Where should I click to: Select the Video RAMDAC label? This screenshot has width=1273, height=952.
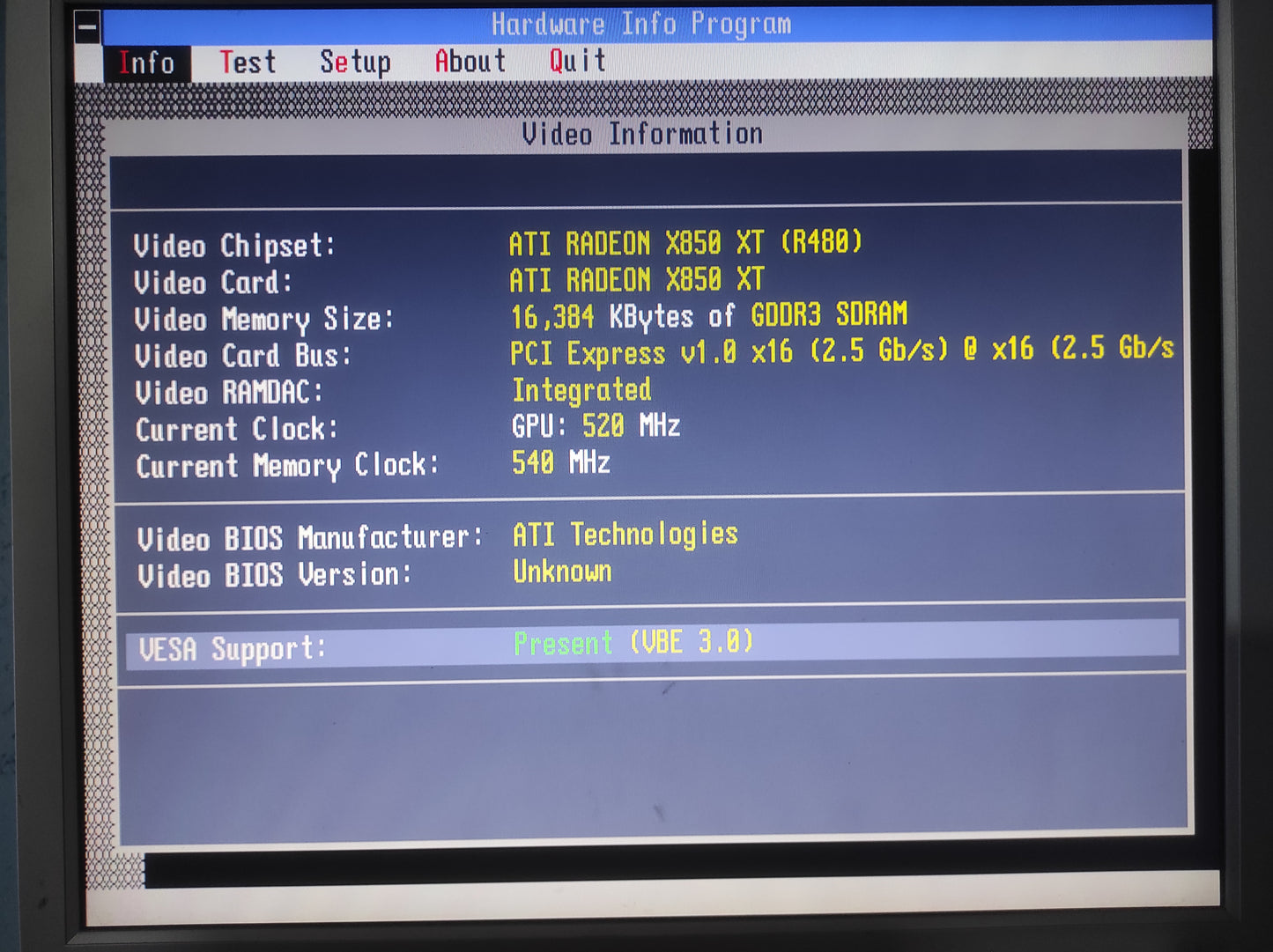[x=229, y=392]
